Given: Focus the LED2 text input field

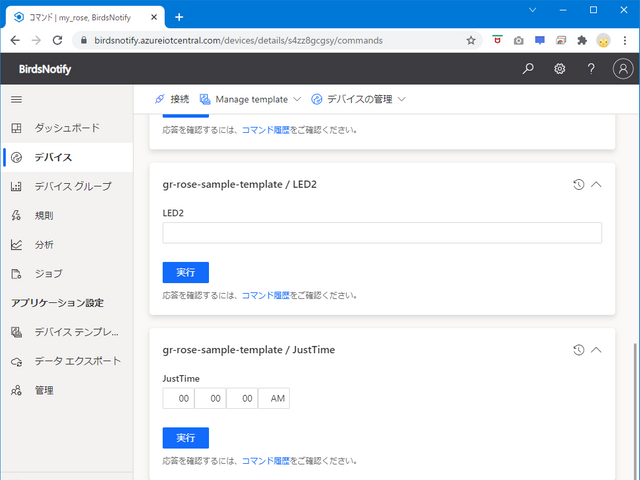Looking at the screenshot, I should click(382, 233).
